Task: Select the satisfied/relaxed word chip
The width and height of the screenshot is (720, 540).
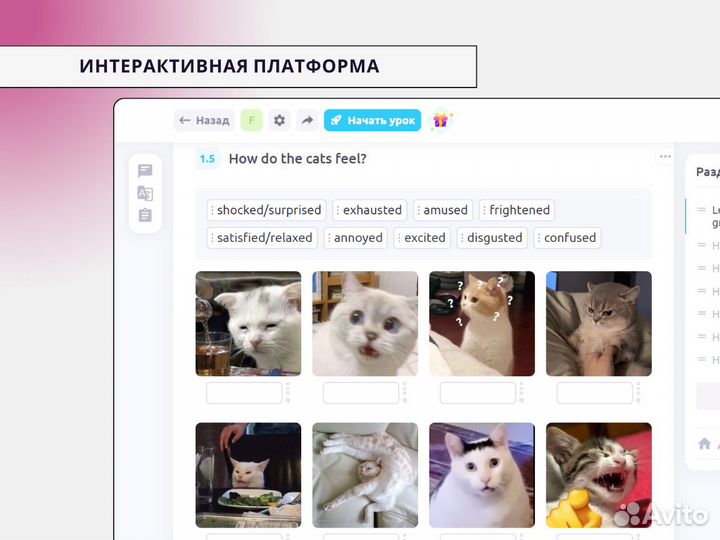Action: click(x=262, y=238)
